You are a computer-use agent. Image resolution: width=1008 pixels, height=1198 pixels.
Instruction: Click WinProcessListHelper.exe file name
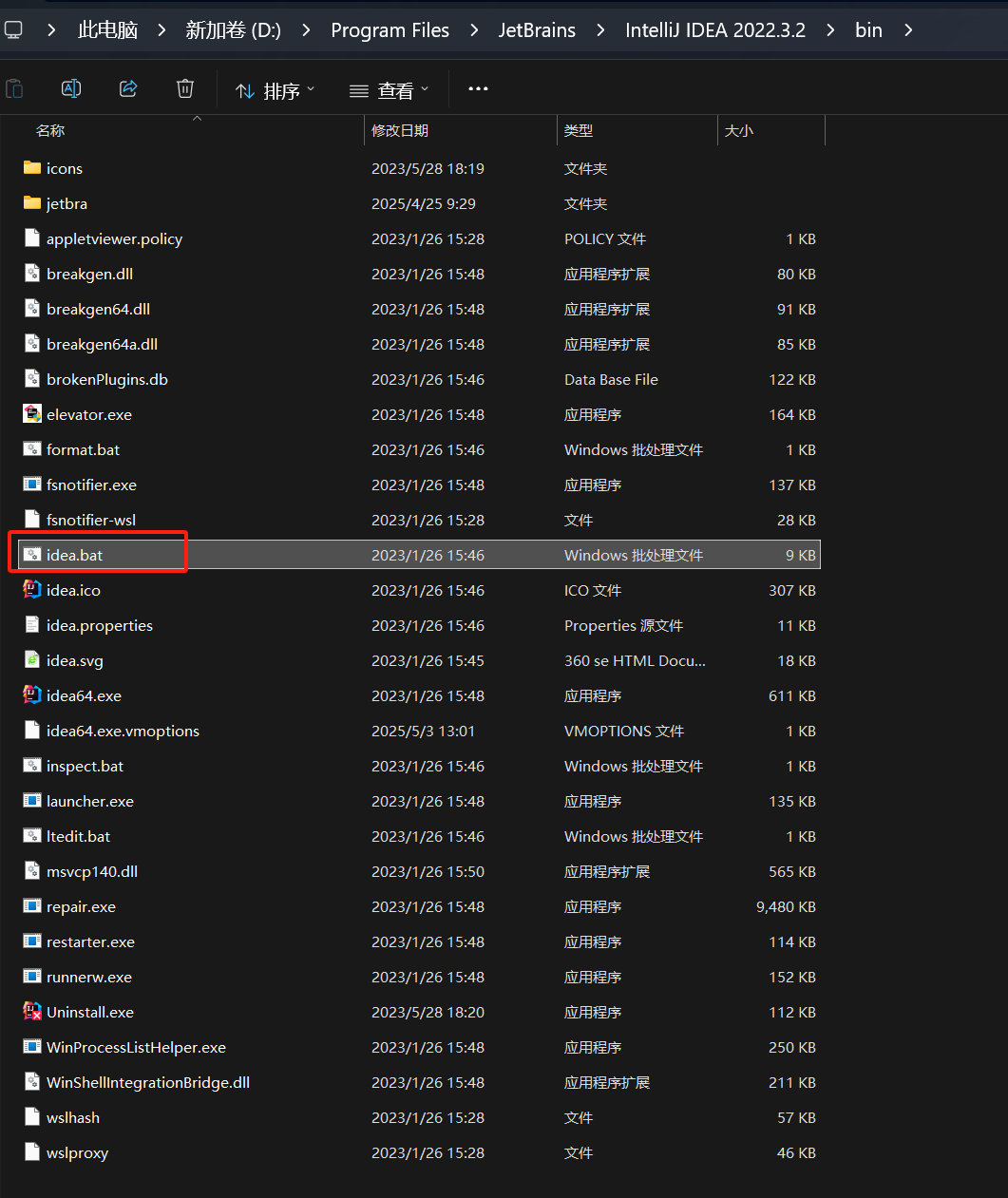[136, 1047]
